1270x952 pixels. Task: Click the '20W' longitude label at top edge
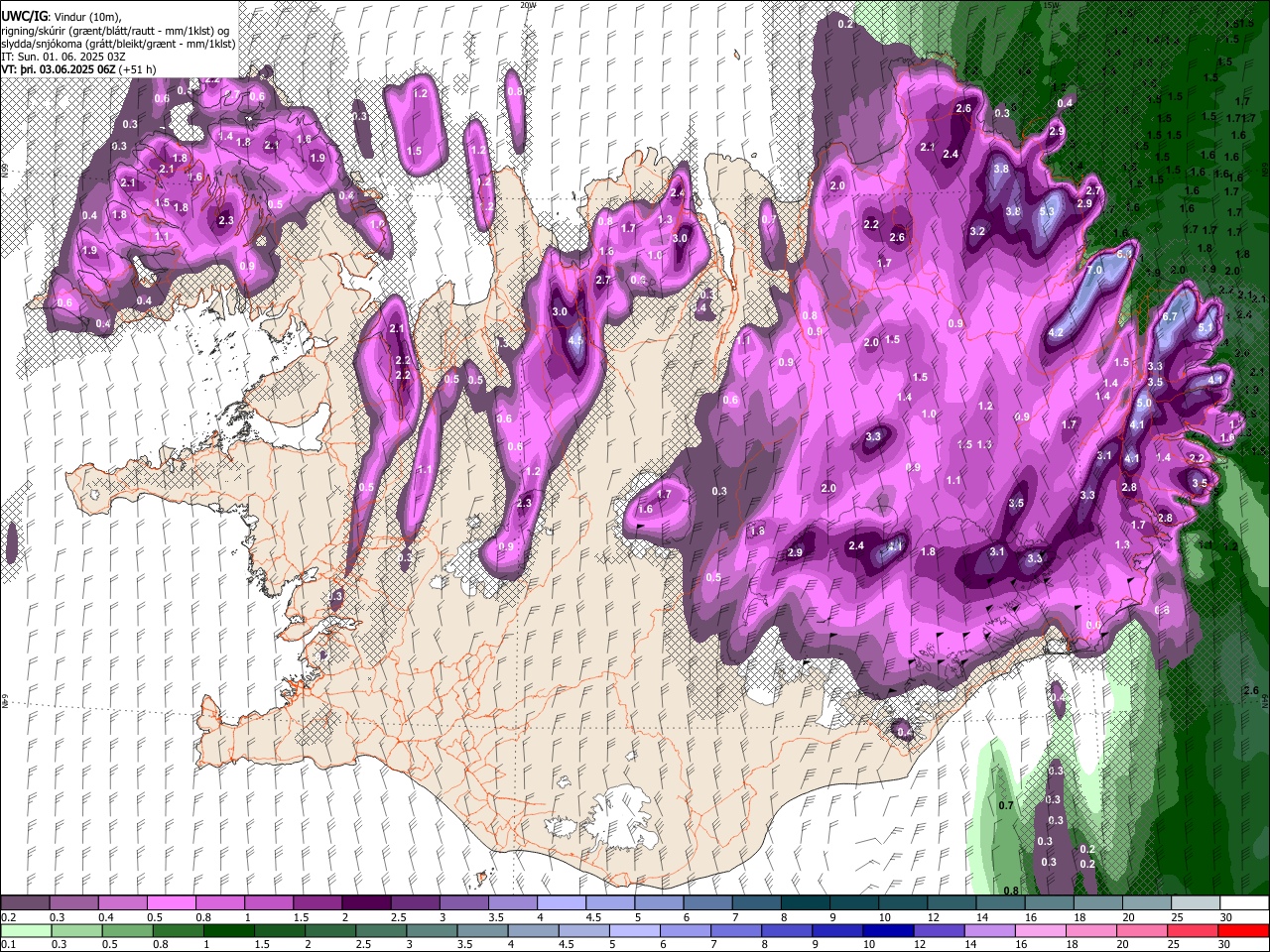[527, 5]
